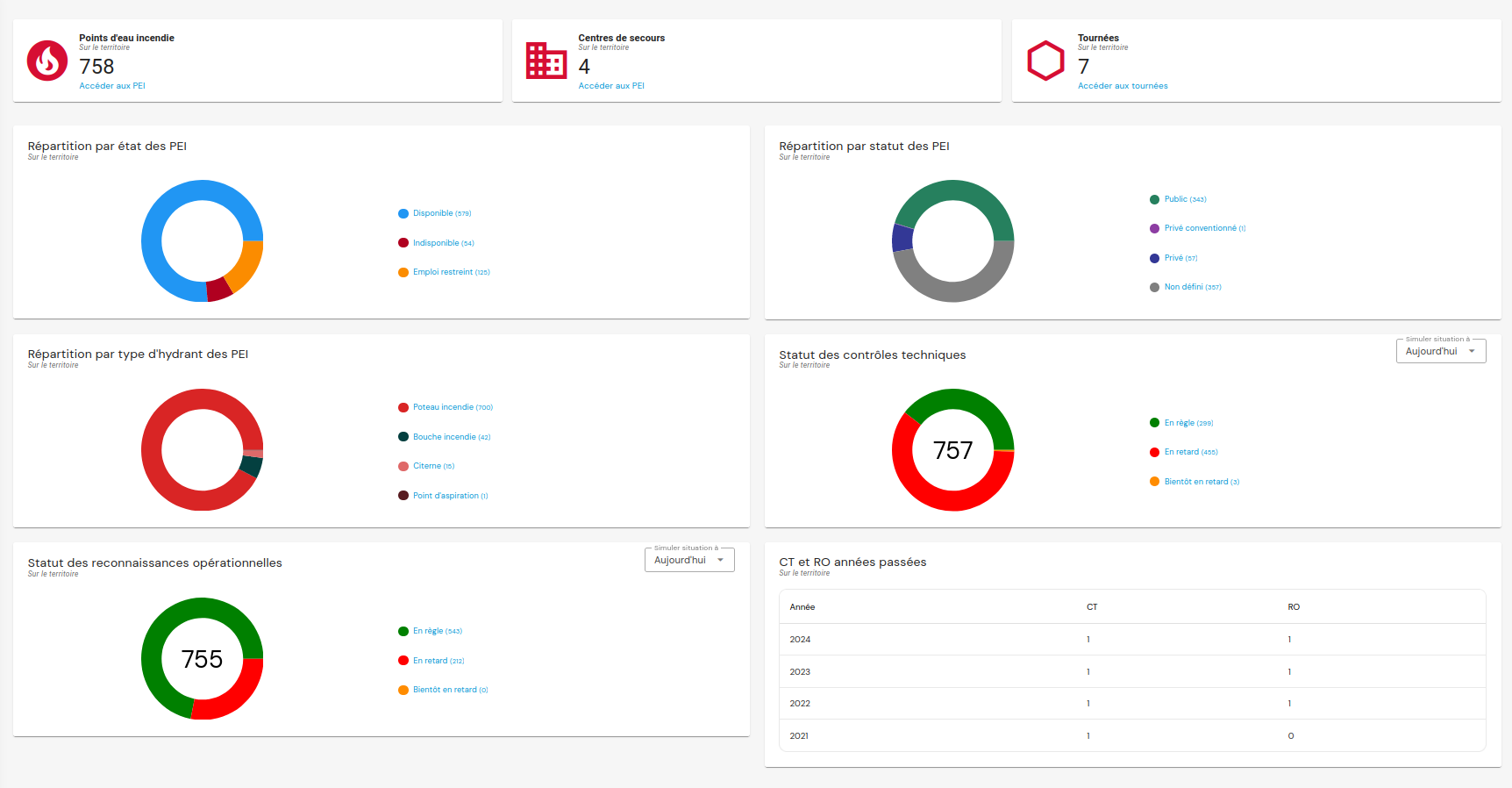Toggle the Non défini legend entry
This screenshot has width=1512, height=788.
pos(1185,287)
